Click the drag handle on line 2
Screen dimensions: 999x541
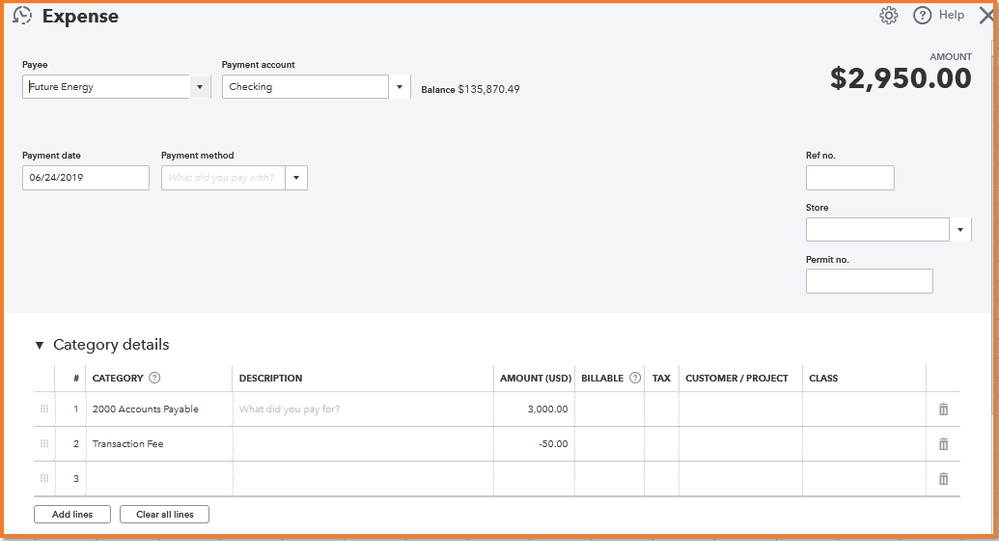point(44,444)
